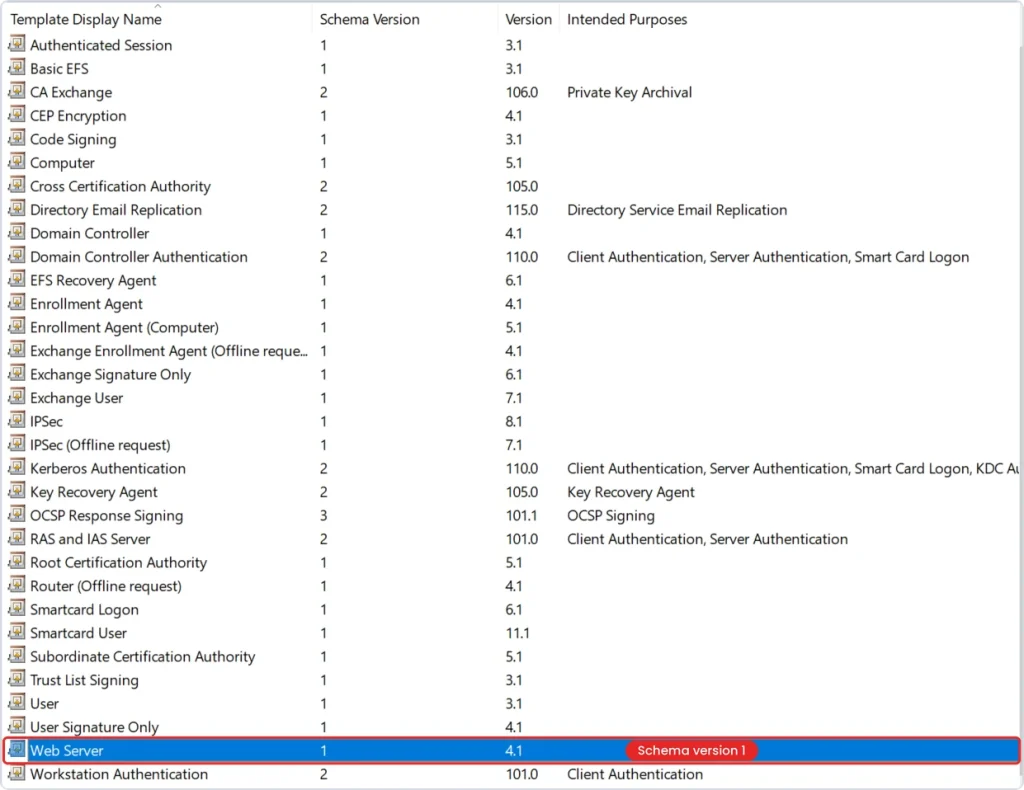Click the Exchange Signature Only icon

click(16, 373)
